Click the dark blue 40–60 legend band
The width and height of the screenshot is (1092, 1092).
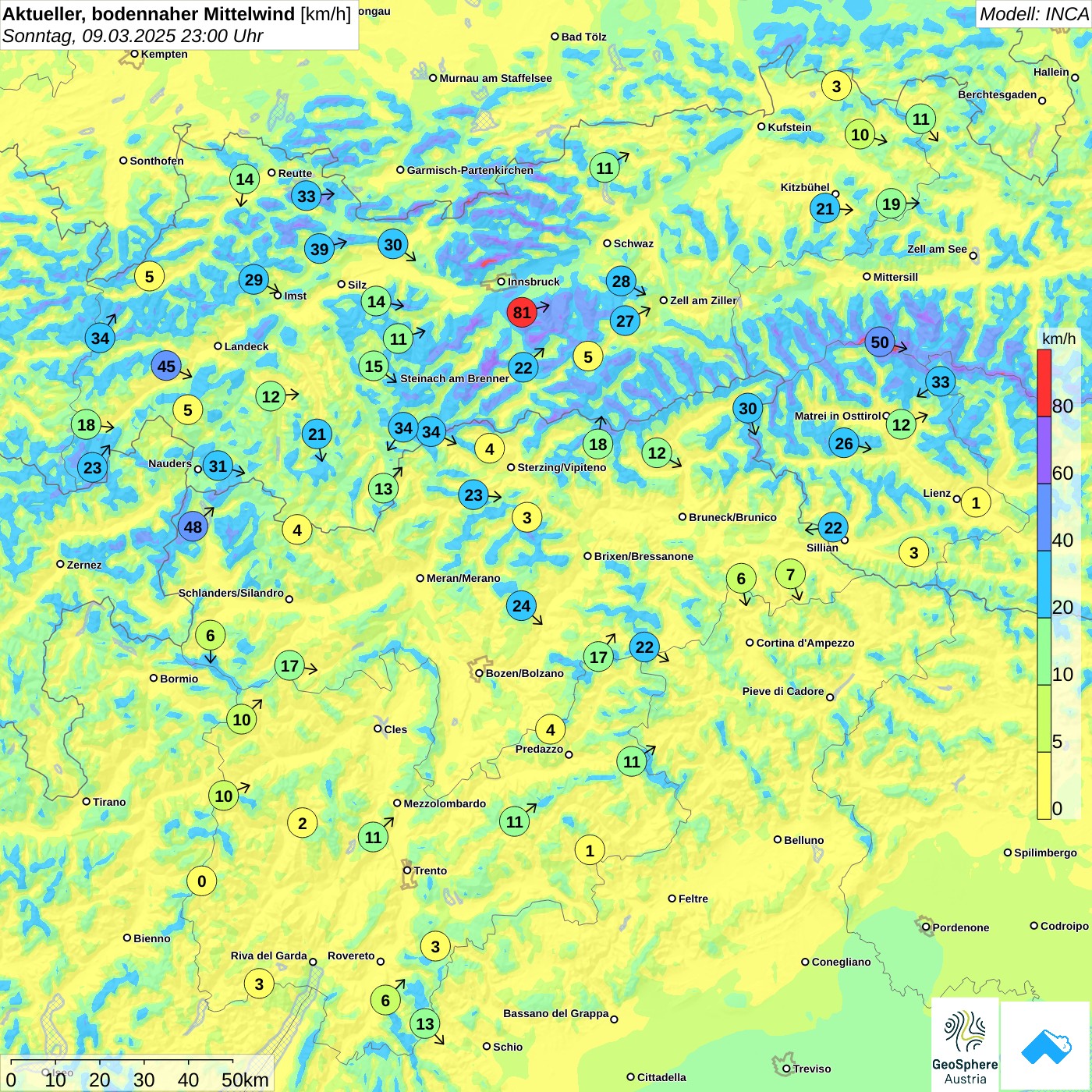coord(1044,517)
